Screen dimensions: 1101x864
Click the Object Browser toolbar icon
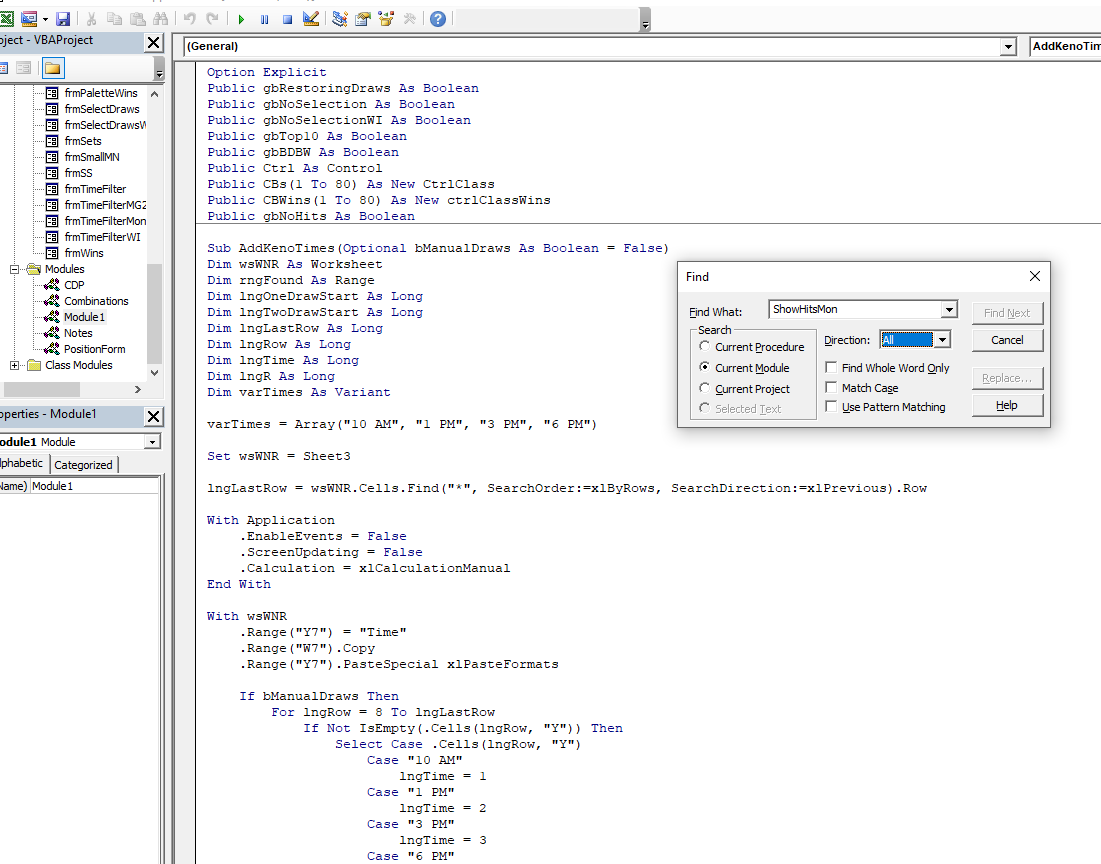pos(386,17)
